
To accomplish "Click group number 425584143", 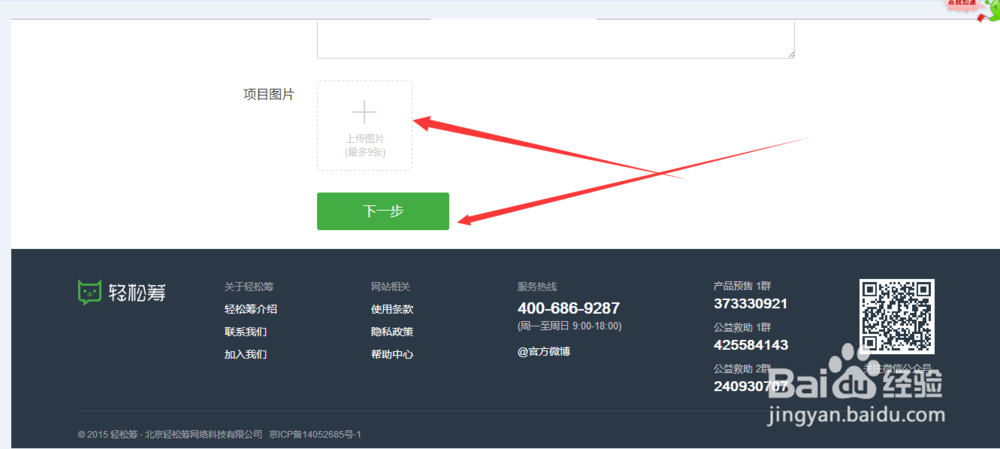I will 751,345.
